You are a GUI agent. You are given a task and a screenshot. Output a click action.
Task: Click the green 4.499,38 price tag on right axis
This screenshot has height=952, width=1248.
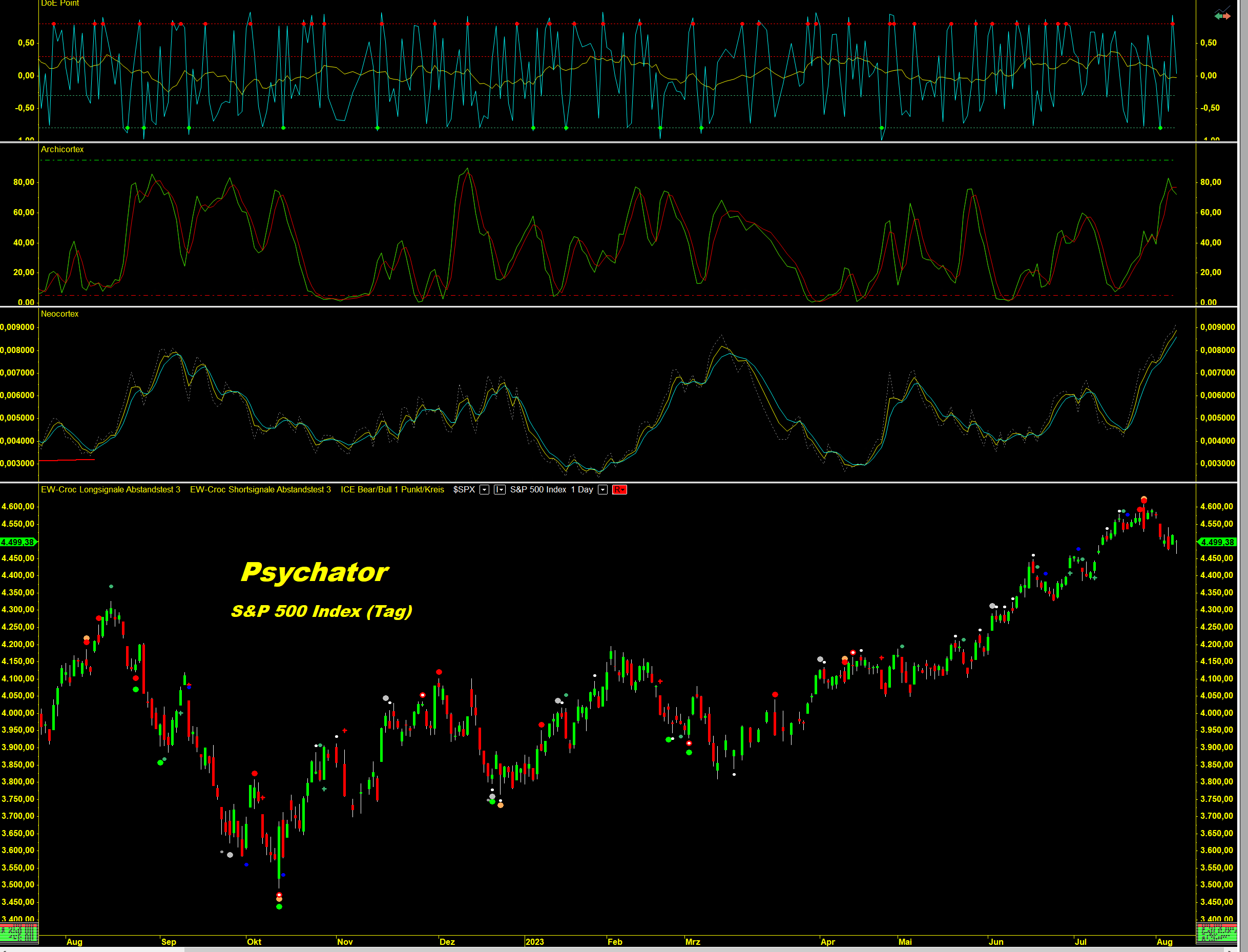click(x=1216, y=542)
